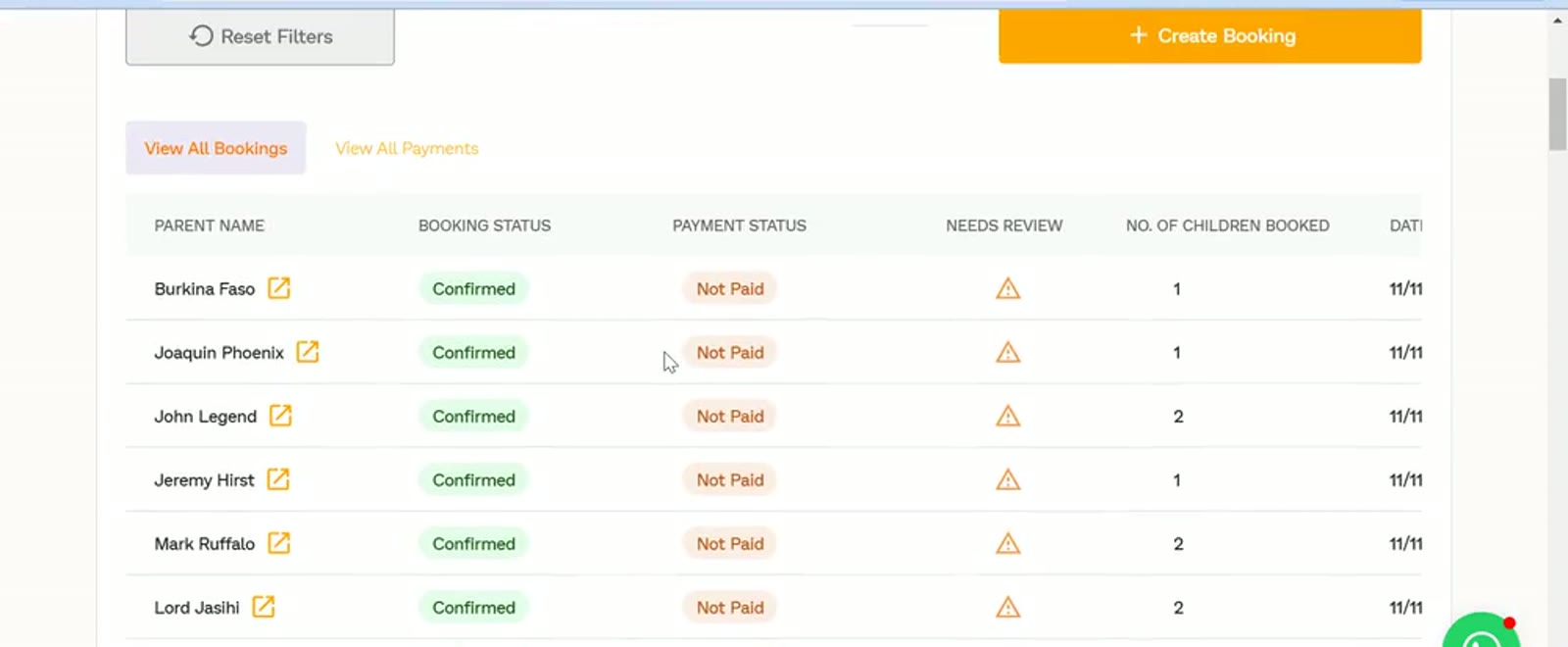Click Confirmed status badge for John Legend

[x=473, y=416]
